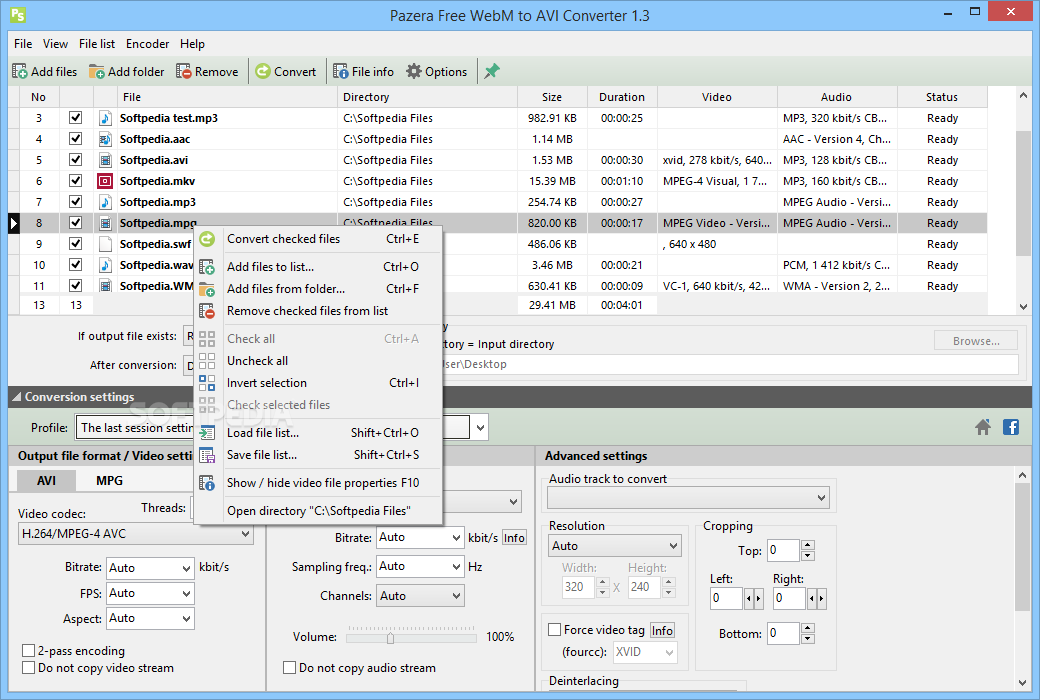Open the Resolution Auto dropdown
The image size is (1040, 700).
click(615, 546)
